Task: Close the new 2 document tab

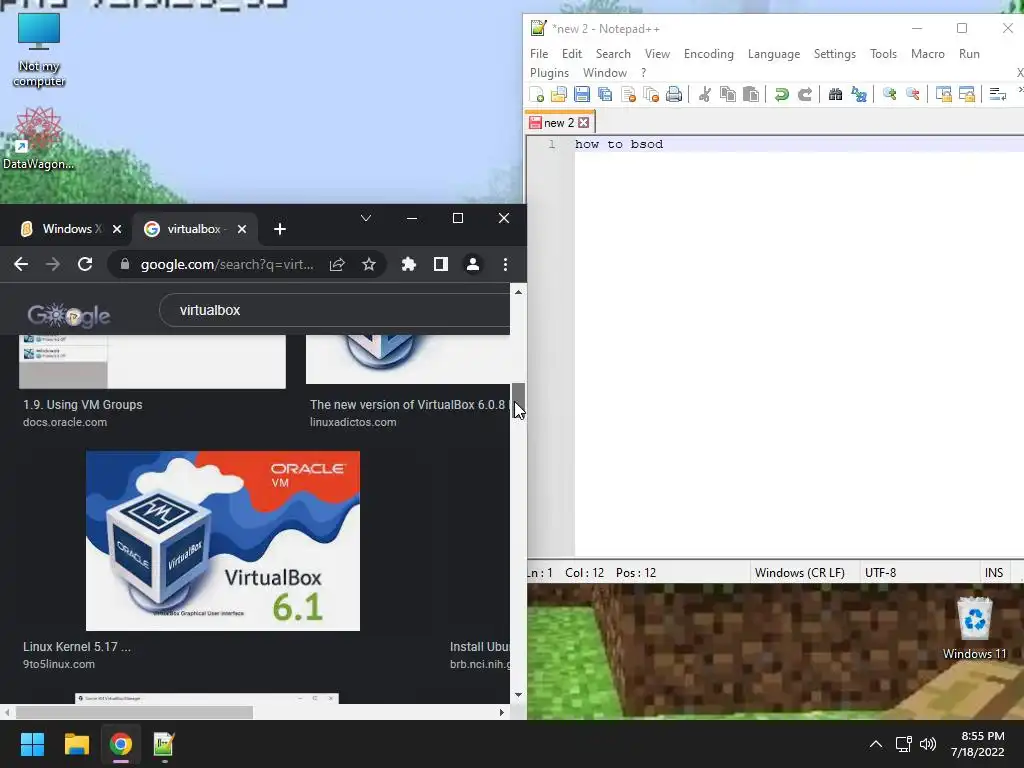Action: (x=584, y=122)
